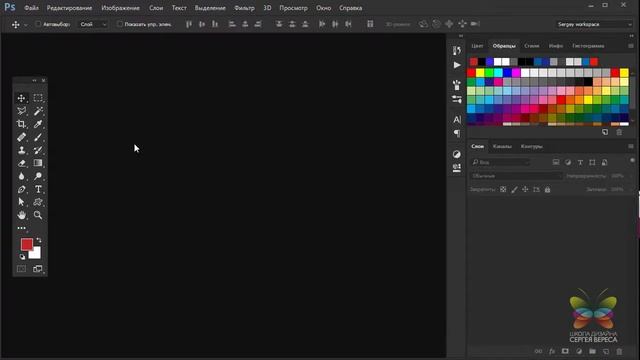Switch to the Гистограмма tab
The image size is (640, 360).
click(x=588, y=46)
